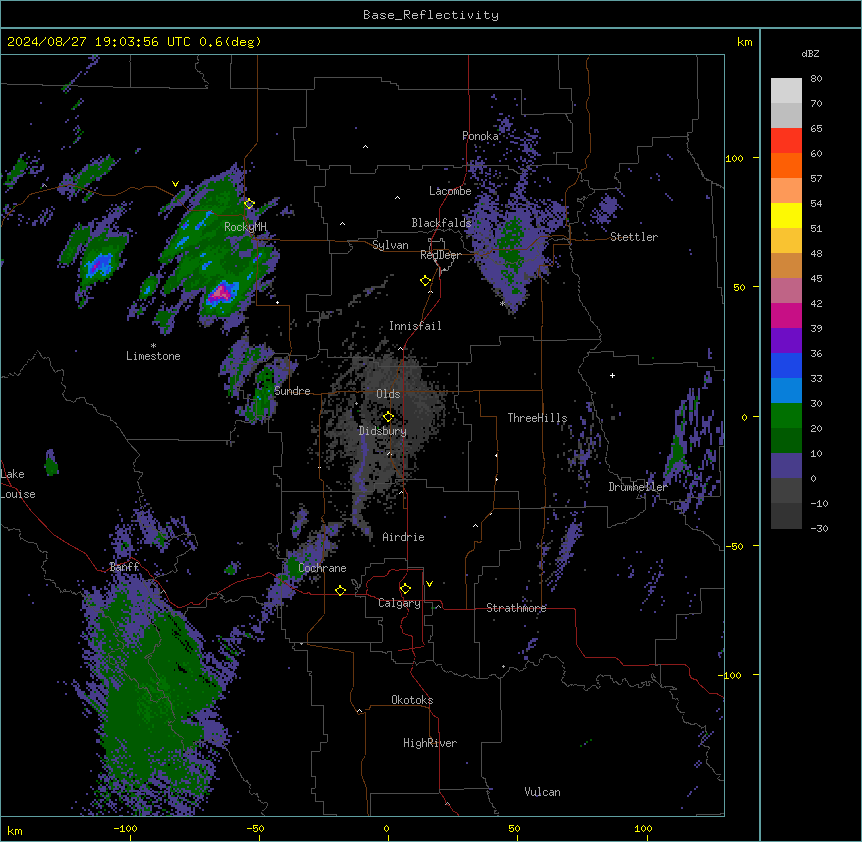Select the yellow 51-54 dBZ legend swatch
This screenshot has height=842, width=862.
coord(786,216)
